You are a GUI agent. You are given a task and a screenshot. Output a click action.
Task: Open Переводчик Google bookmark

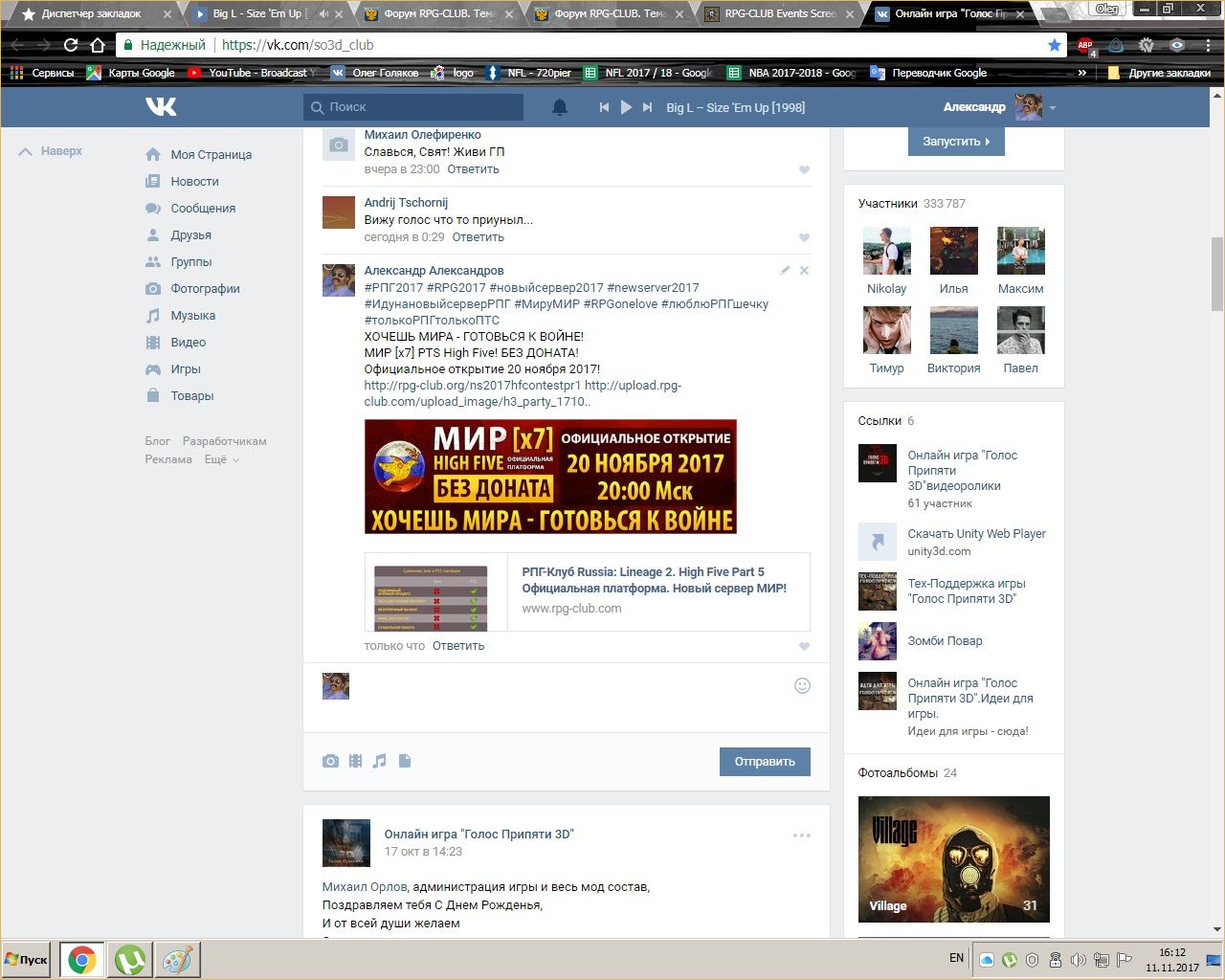[928, 73]
